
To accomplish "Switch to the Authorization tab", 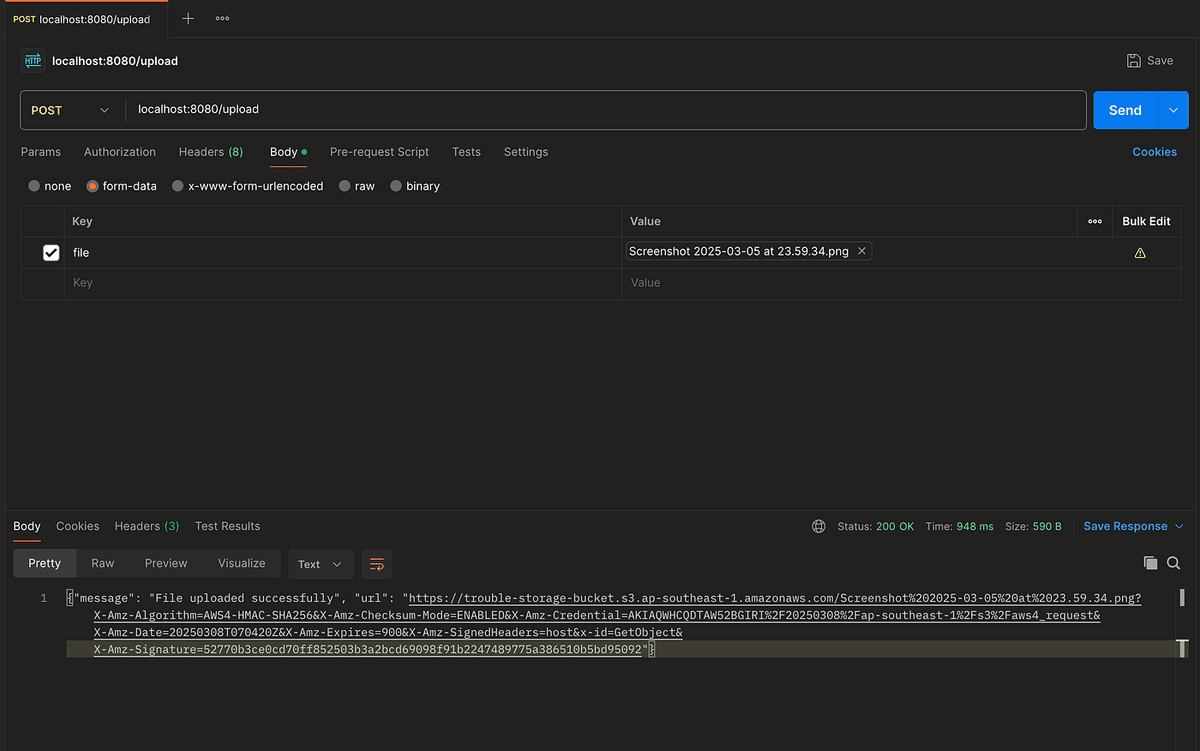I will coord(120,152).
